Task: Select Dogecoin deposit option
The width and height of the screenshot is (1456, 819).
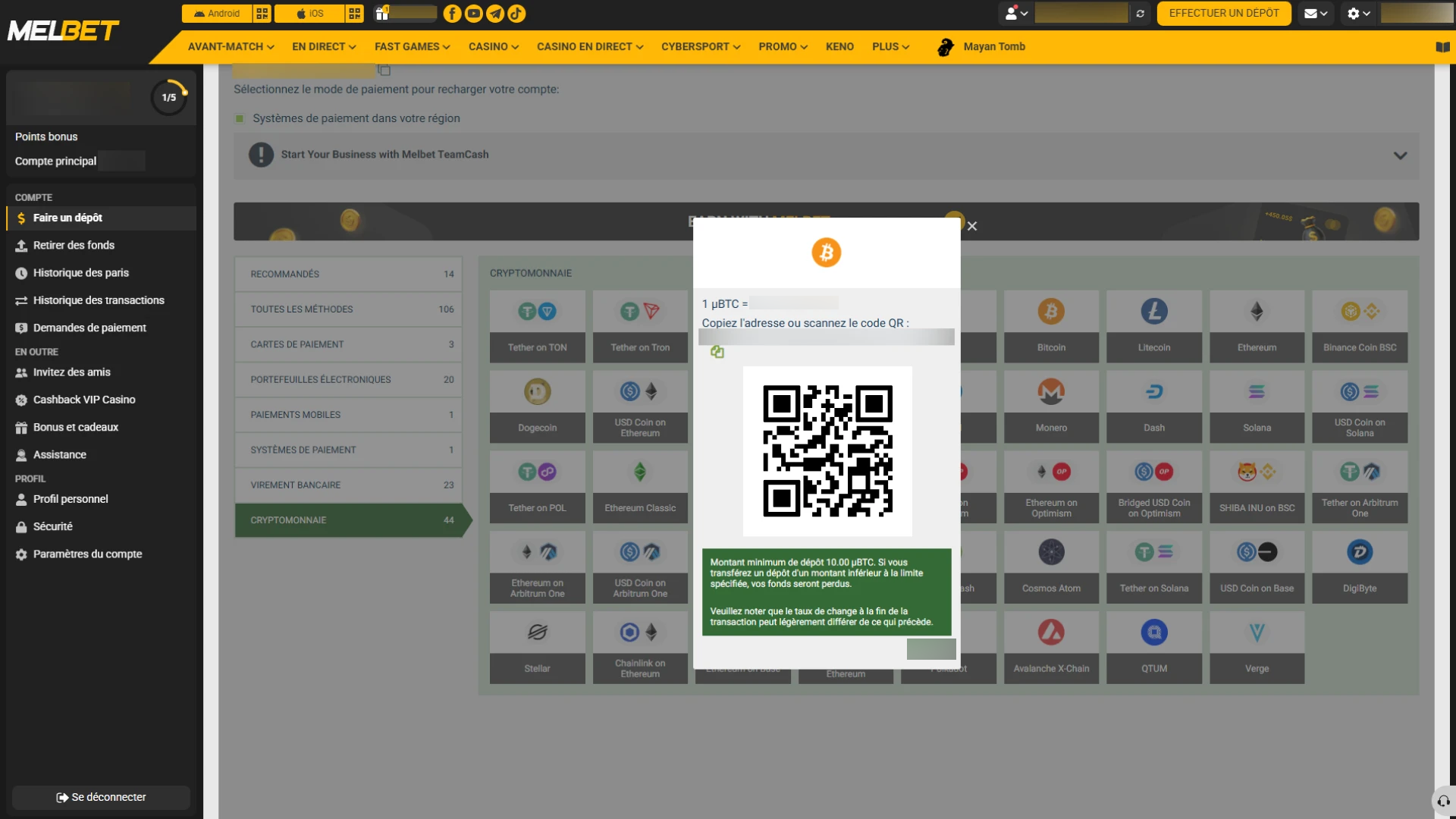Action: click(x=537, y=406)
